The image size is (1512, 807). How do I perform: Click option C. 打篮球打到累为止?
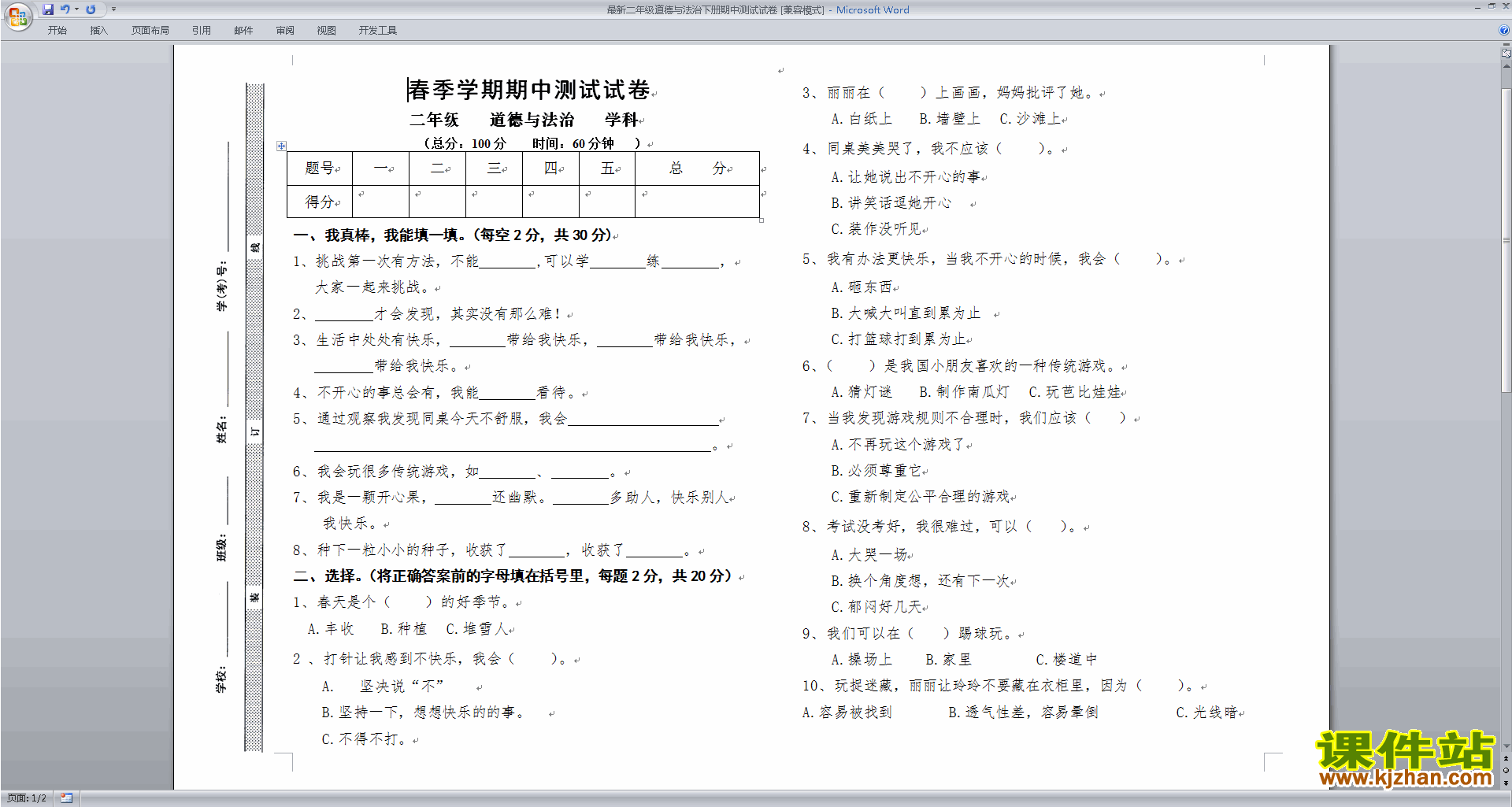[899, 339]
